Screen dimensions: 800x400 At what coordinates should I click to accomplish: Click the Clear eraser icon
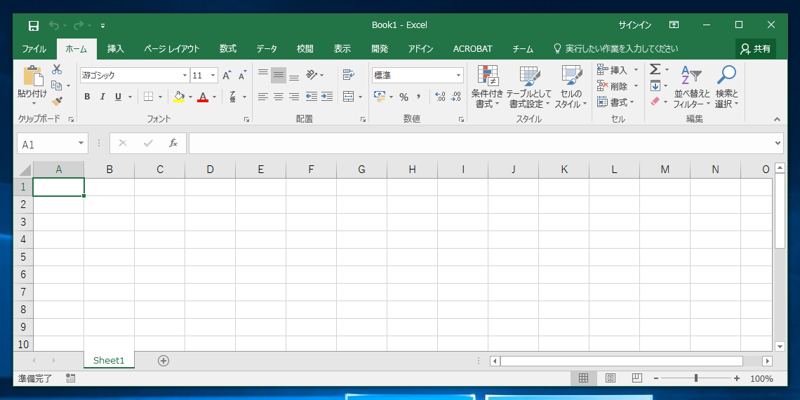(x=655, y=102)
